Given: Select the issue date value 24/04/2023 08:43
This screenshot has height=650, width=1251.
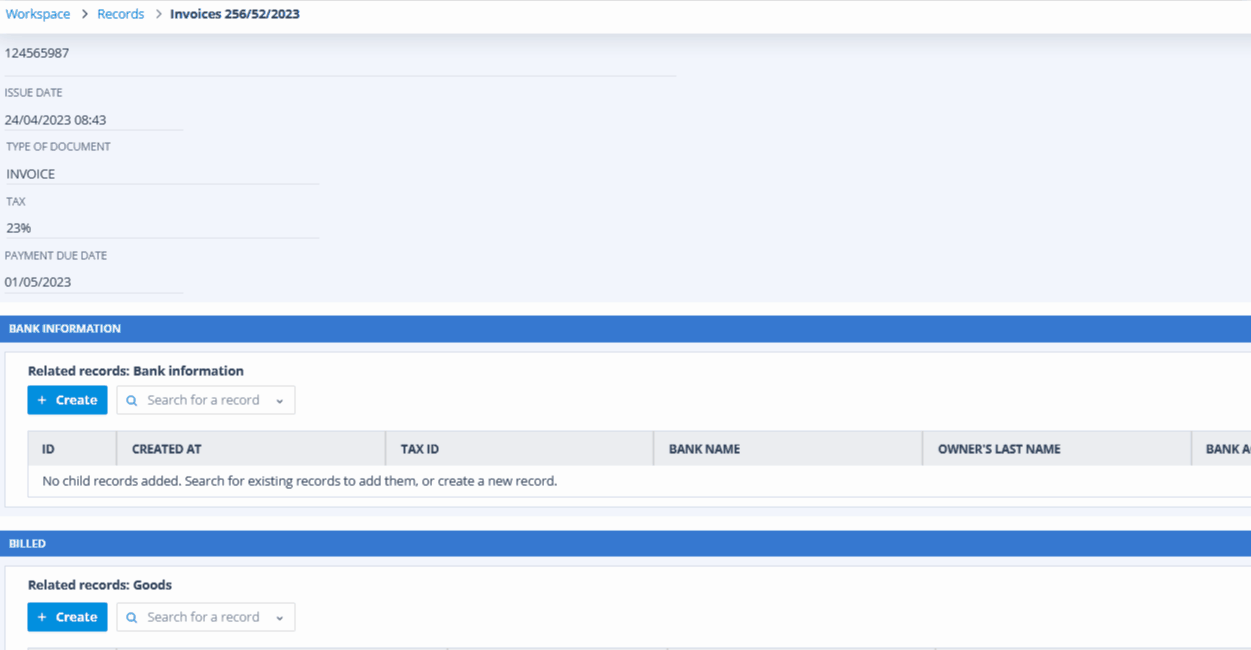Looking at the screenshot, I should click(x=55, y=120).
